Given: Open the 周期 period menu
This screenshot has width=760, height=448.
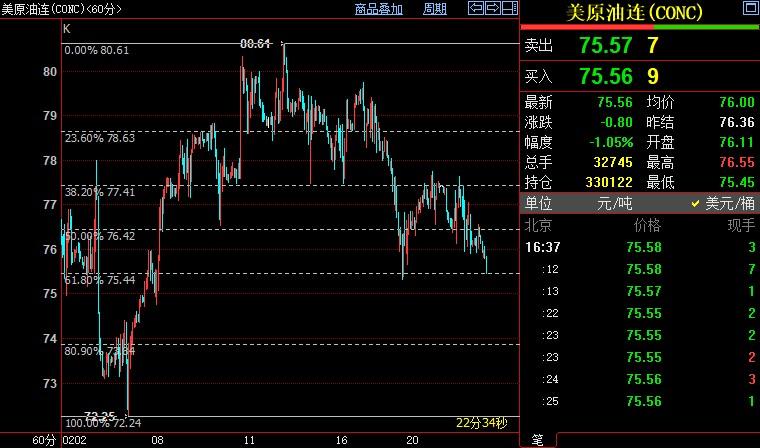Looking at the screenshot, I should point(435,9).
